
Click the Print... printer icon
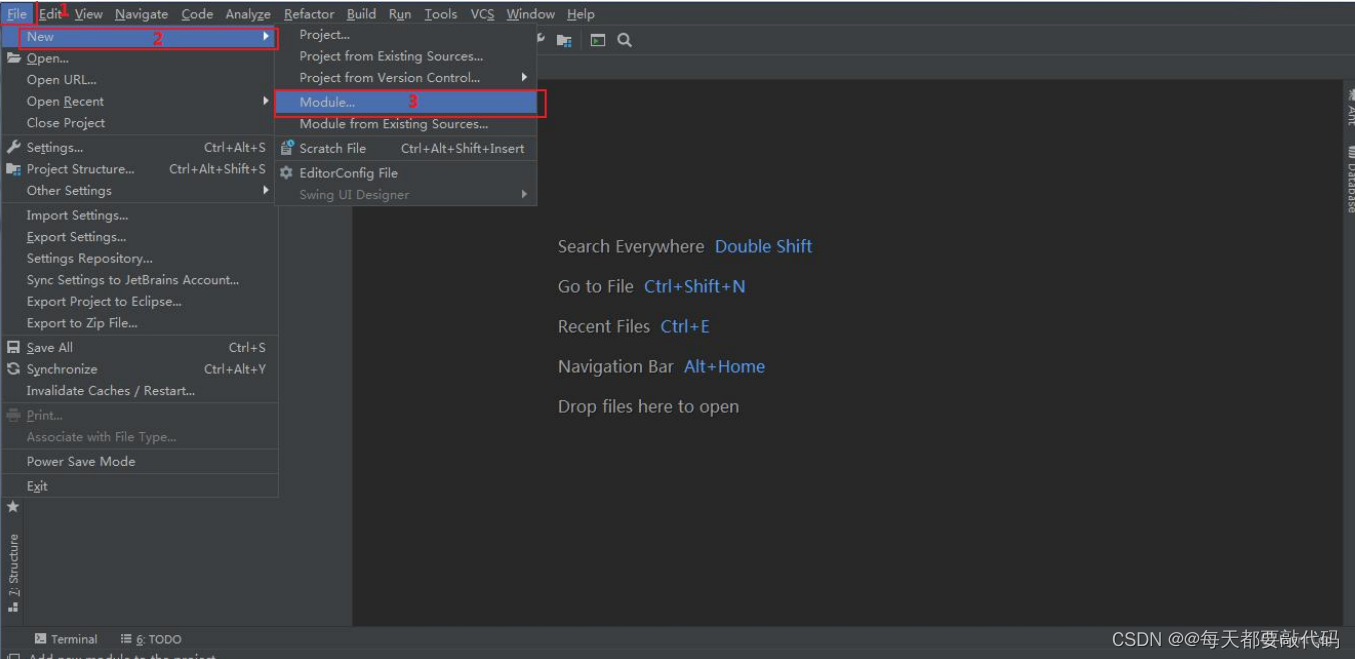[14, 415]
